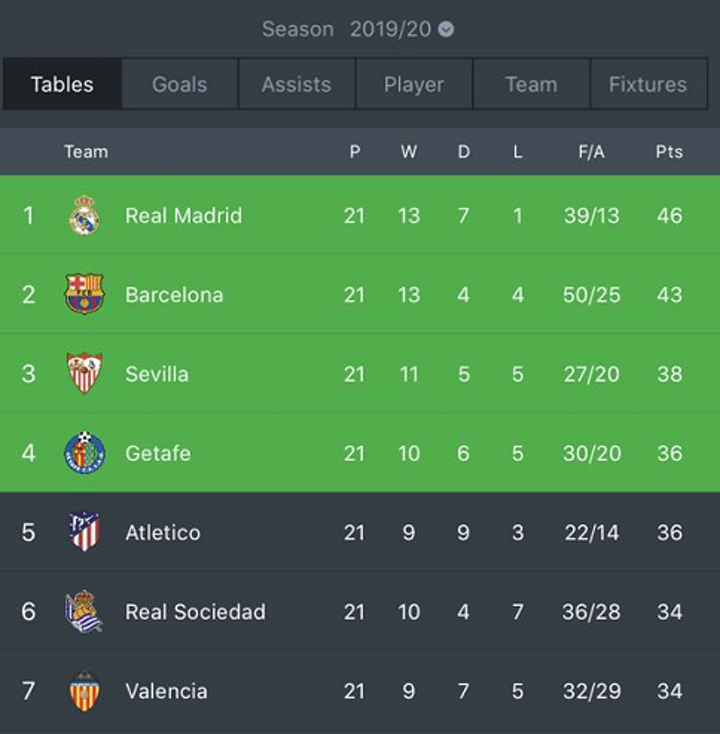Click the Valencia club crest
Image resolution: width=720 pixels, height=734 pixels.
[x=84, y=691]
